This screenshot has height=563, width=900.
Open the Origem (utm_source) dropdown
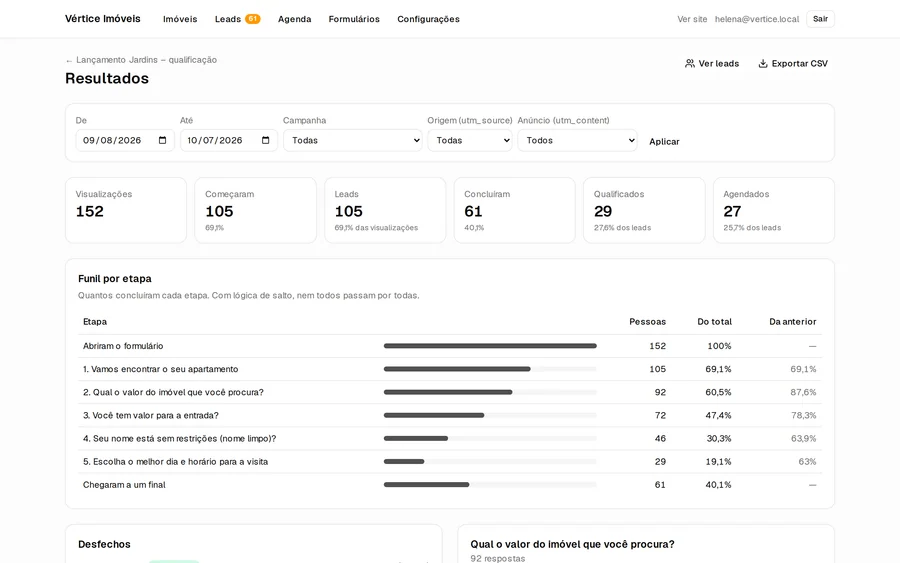470,141
